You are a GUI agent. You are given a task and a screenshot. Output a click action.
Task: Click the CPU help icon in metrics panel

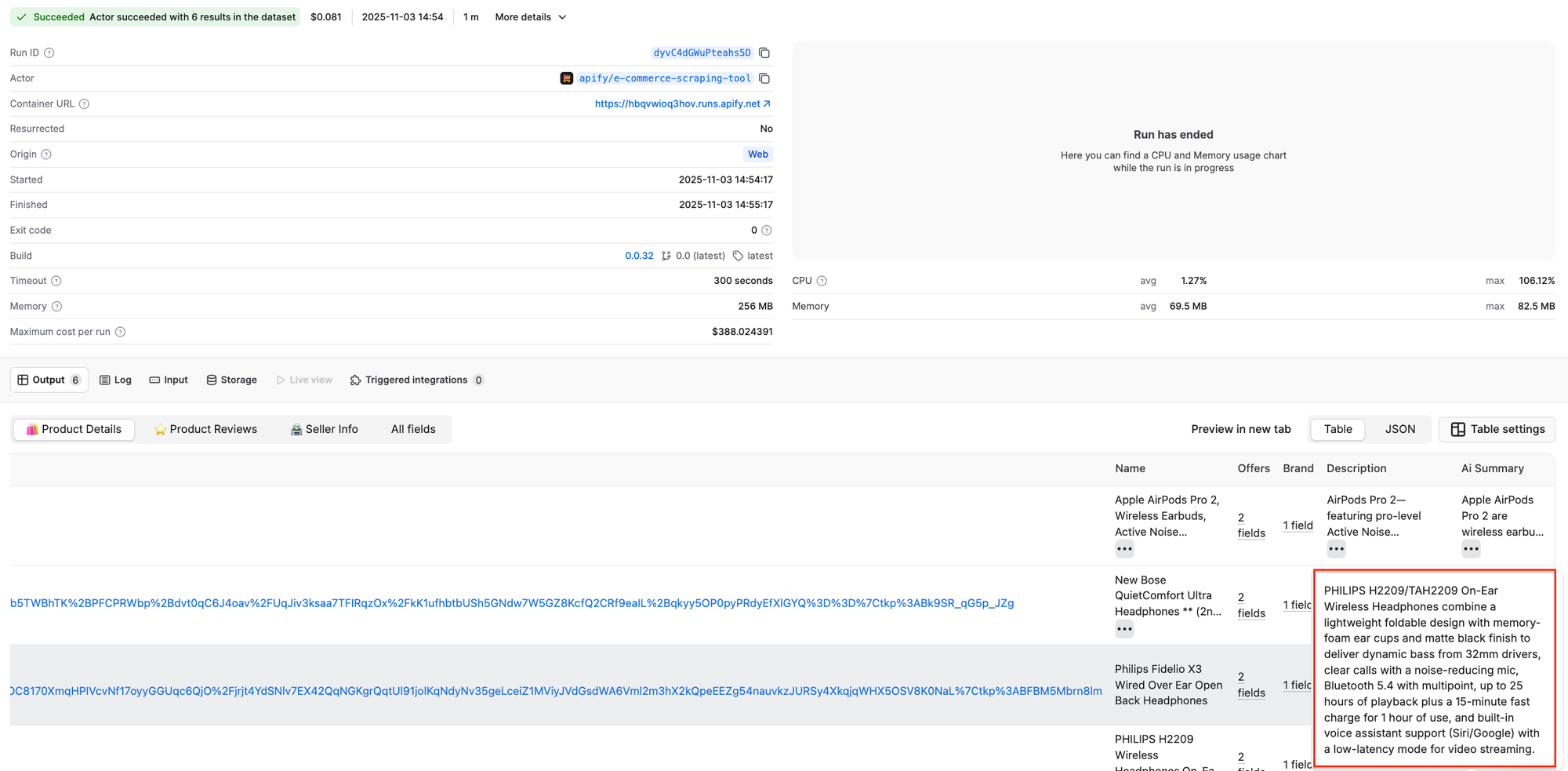821,280
